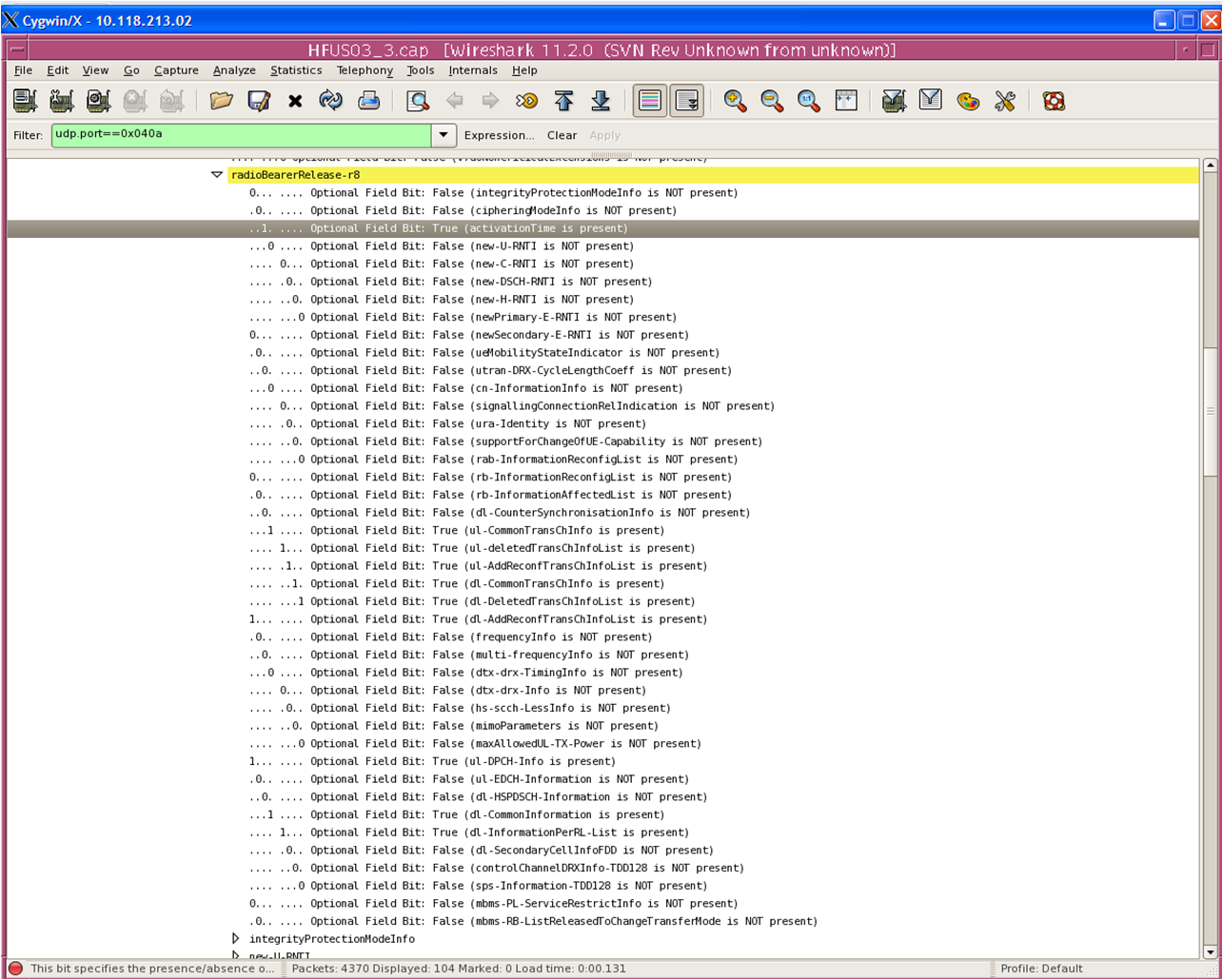
Task: Zoom out using magnifier minus icon
Action: [772, 101]
